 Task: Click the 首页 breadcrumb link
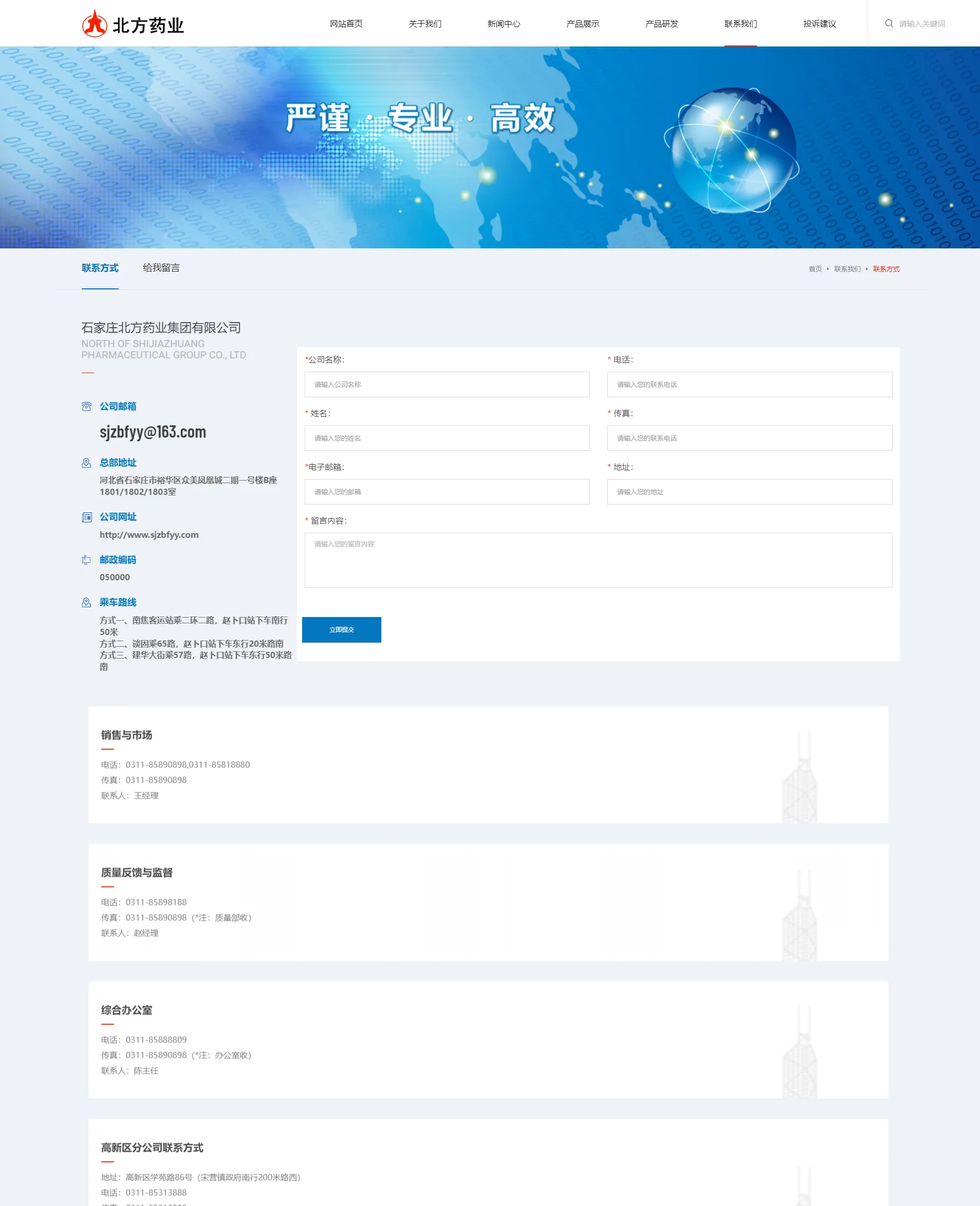pyautogui.click(x=815, y=269)
